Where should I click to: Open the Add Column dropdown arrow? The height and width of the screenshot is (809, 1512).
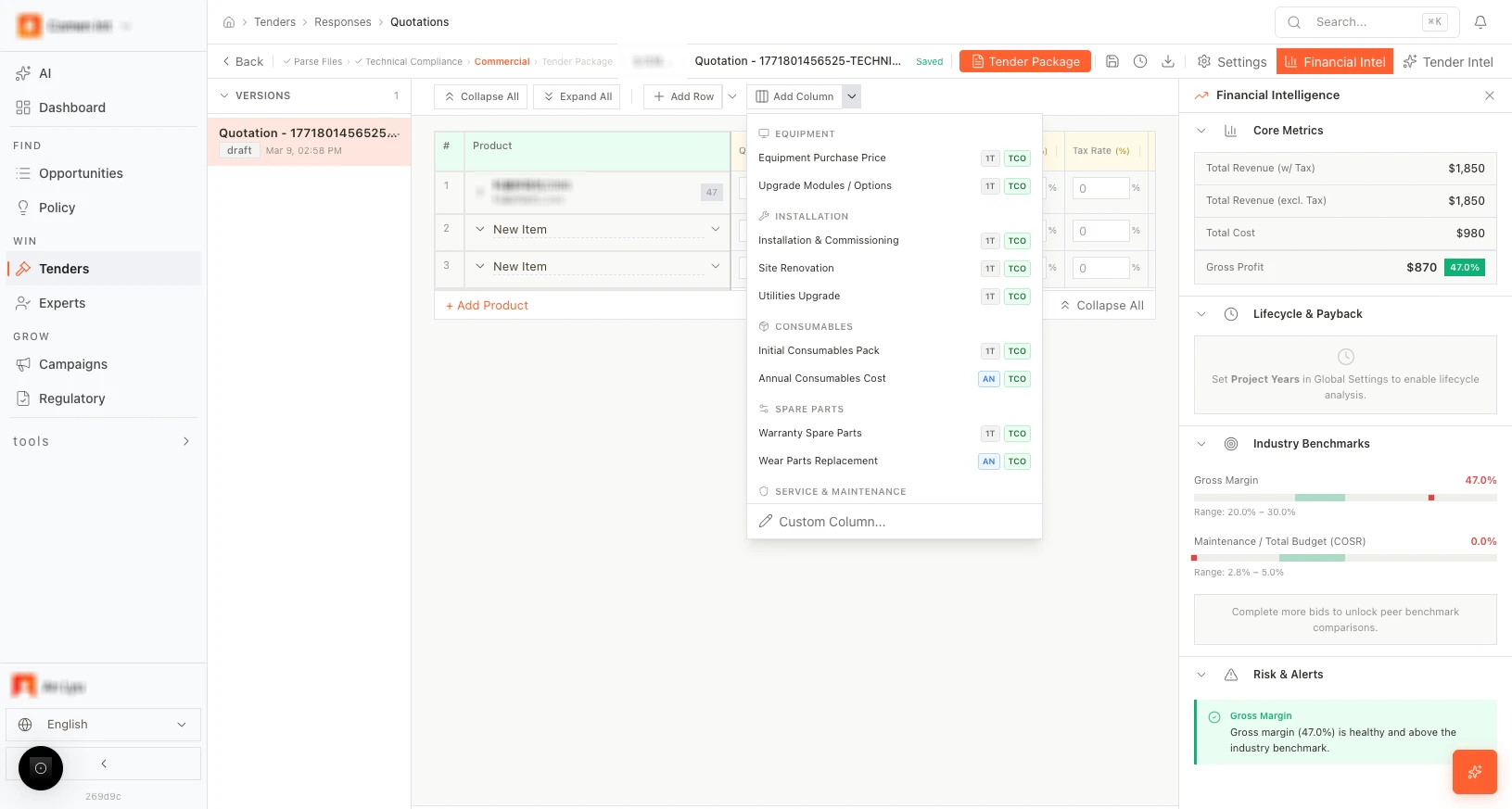coord(852,96)
